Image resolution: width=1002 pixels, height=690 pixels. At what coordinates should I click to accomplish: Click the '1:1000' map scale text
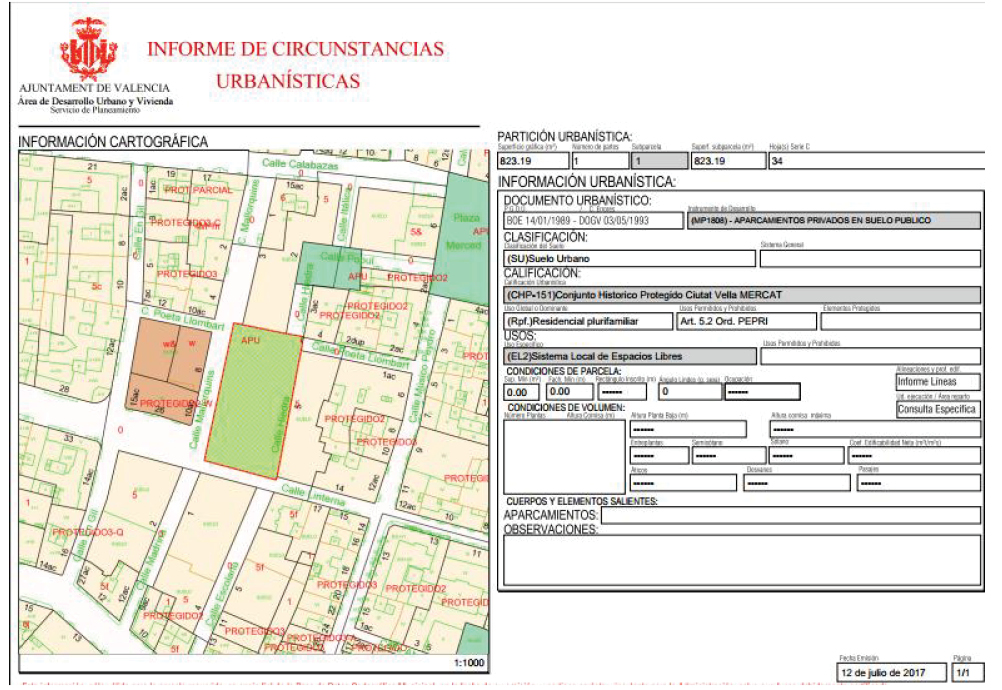469,663
